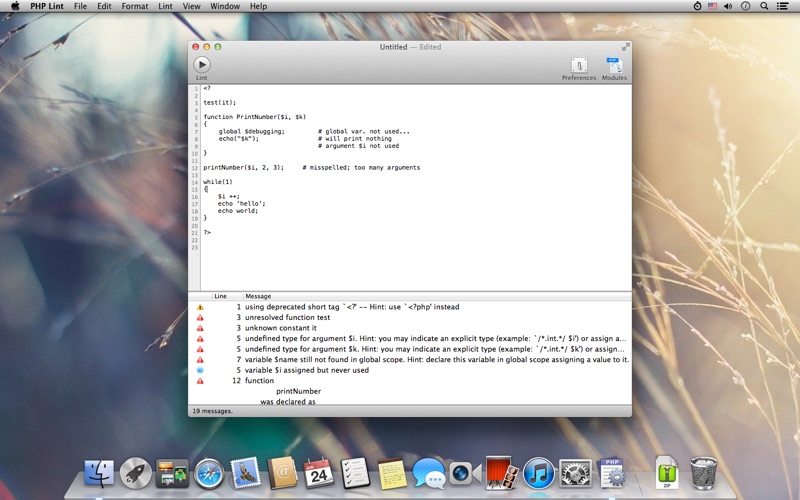800x500 pixels.
Task: Select the 'unresolved function test' message row
Action: (410, 317)
